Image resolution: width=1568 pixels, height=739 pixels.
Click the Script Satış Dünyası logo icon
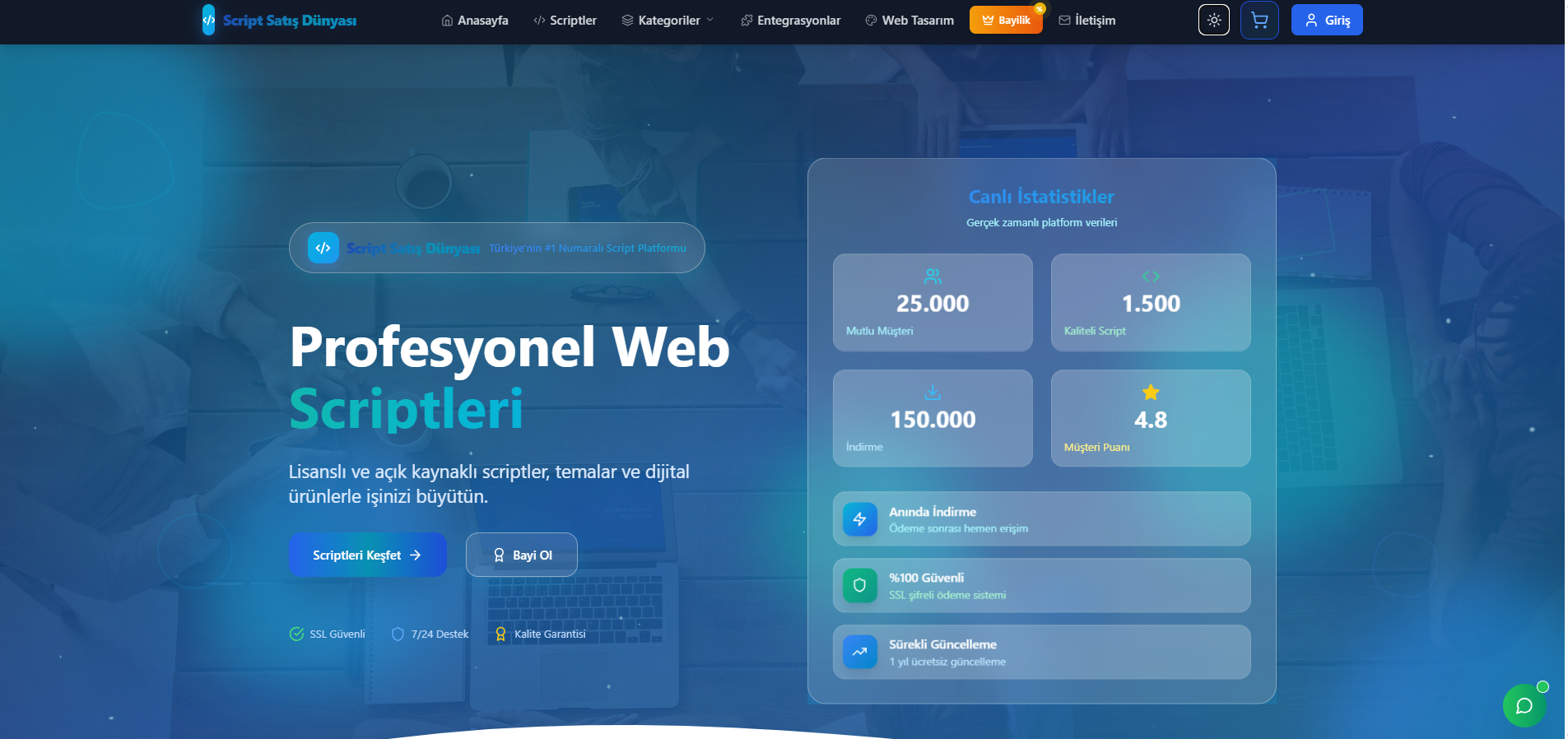(x=209, y=21)
